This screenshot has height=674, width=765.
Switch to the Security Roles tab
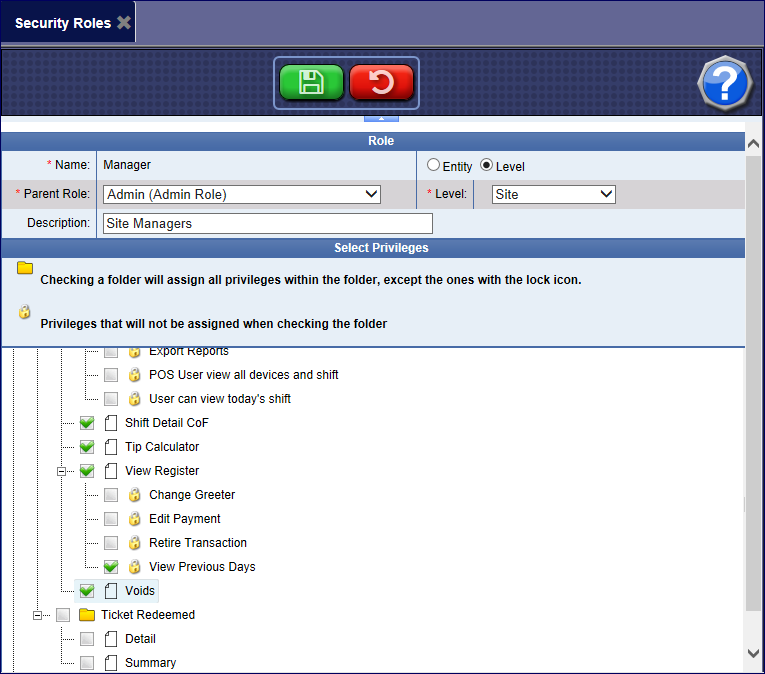pyautogui.click(x=62, y=22)
